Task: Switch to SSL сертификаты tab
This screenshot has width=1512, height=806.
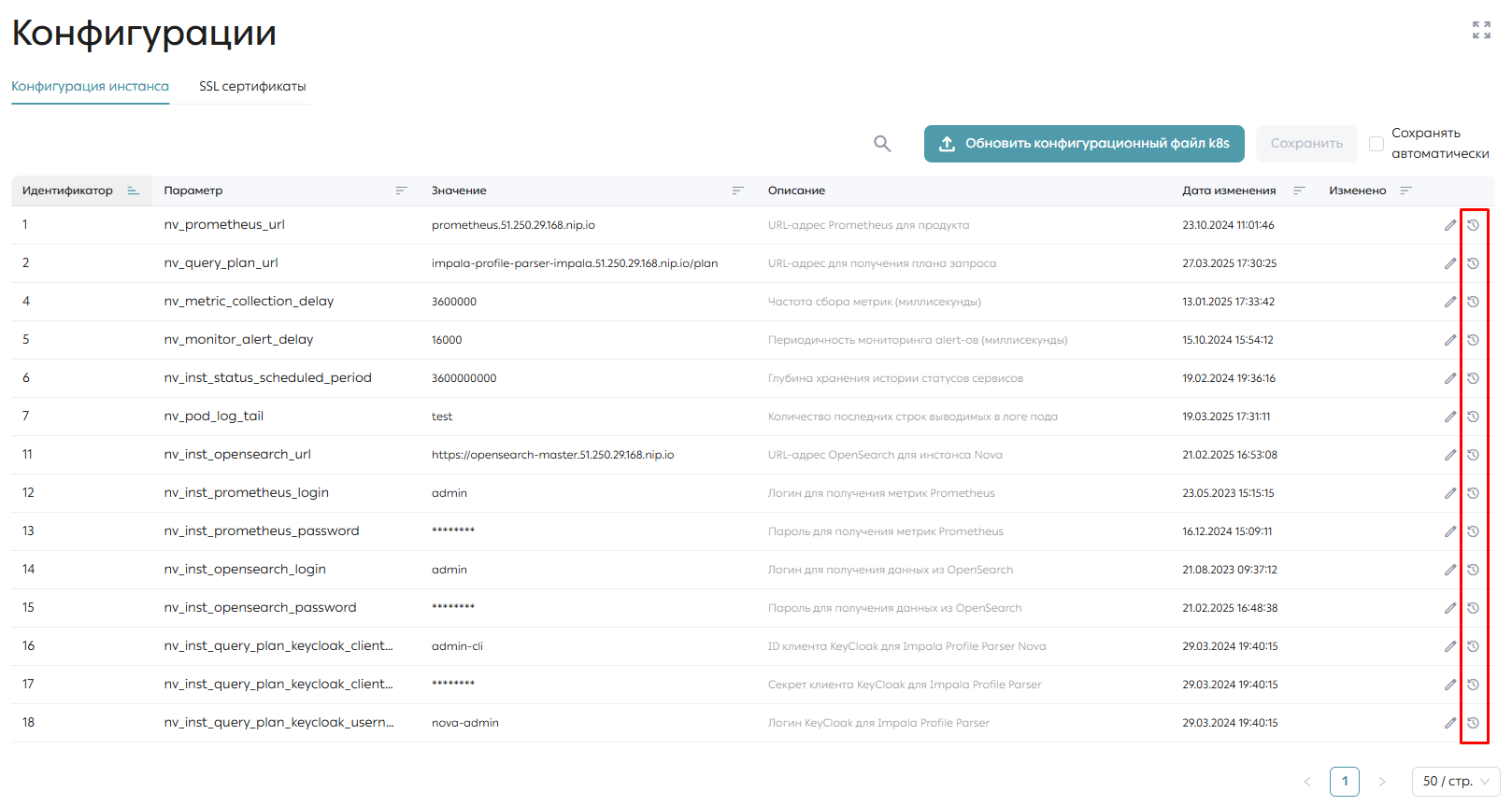Action: pyautogui.click(x=252, y=86)
